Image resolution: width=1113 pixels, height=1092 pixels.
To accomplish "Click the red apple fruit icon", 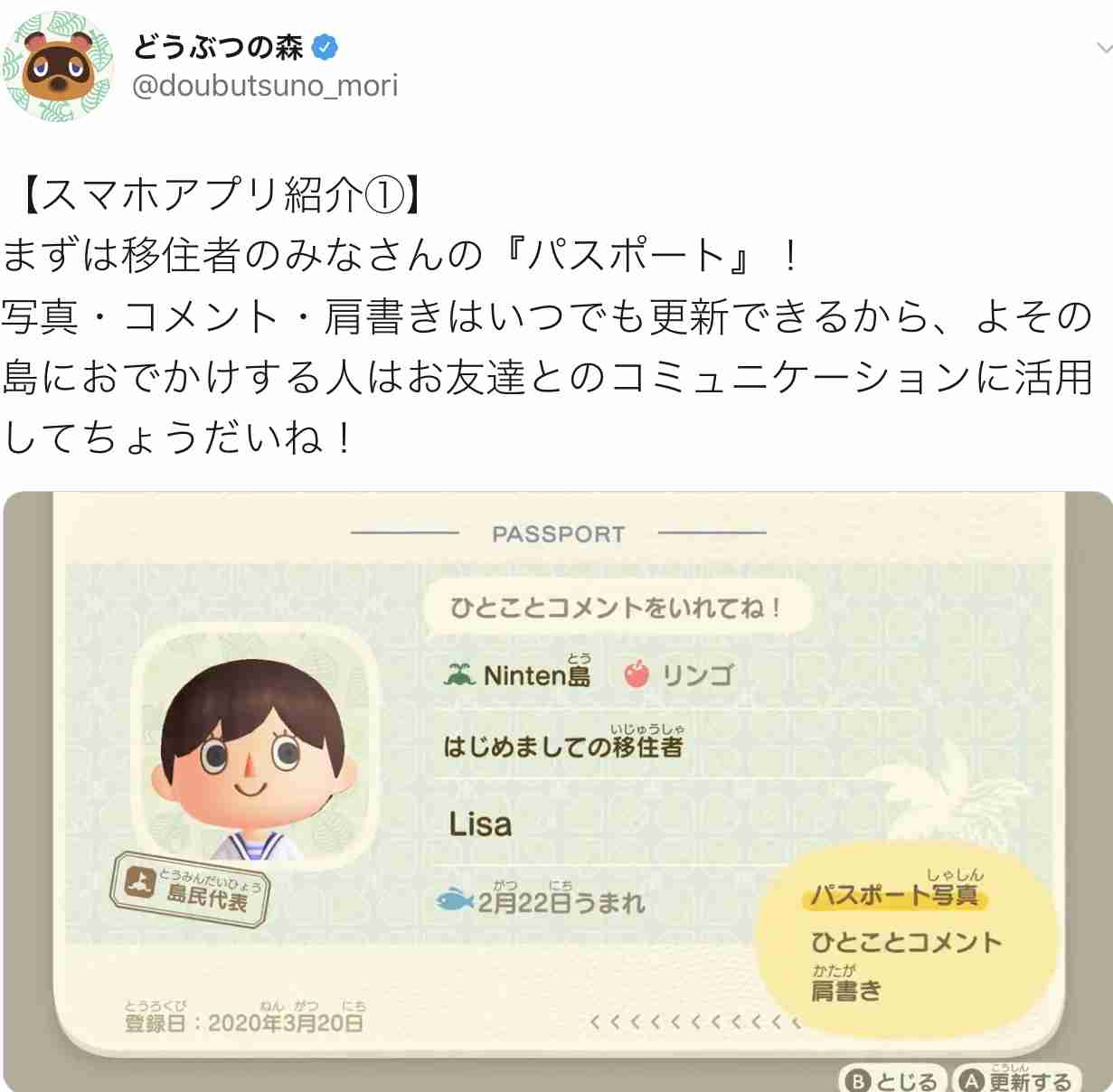I will (637, 673).
